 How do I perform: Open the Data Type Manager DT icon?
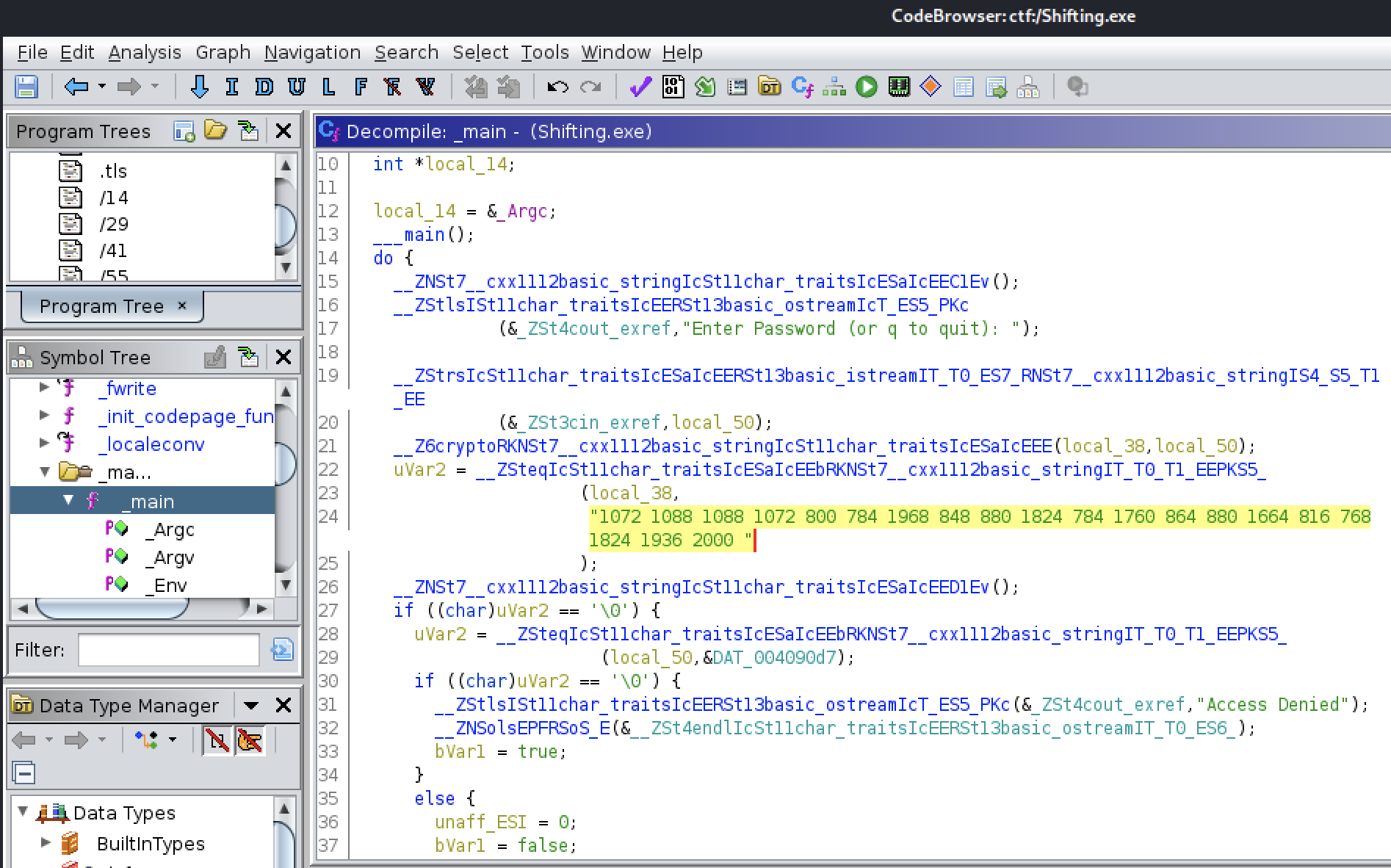point(770,87)
